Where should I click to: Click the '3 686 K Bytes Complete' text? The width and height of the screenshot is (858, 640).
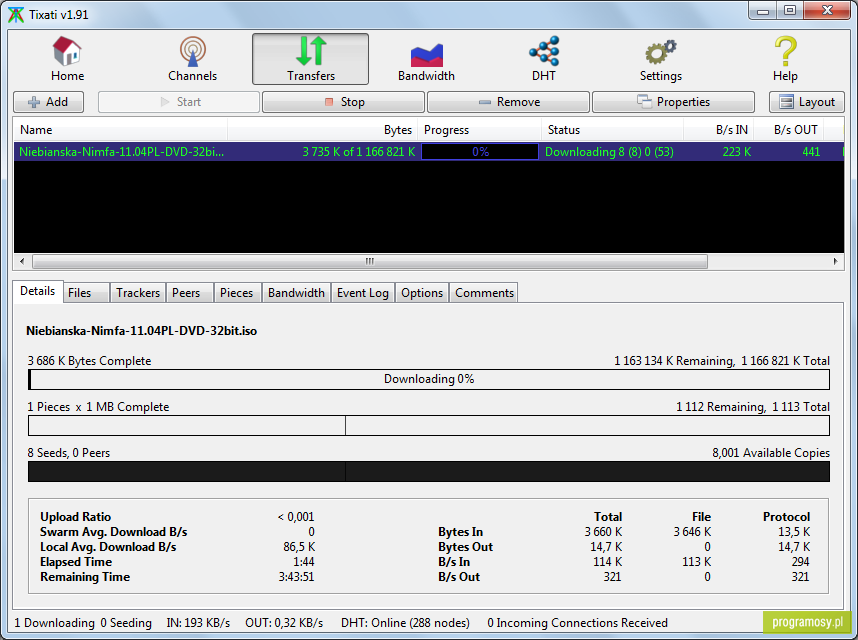pyautogui.click(x=89, y=361)
